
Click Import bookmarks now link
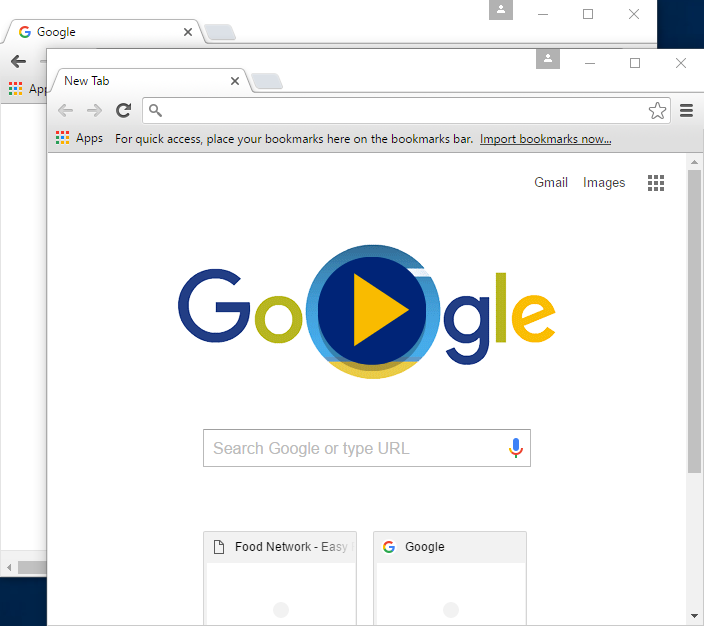tap(545, 139)
